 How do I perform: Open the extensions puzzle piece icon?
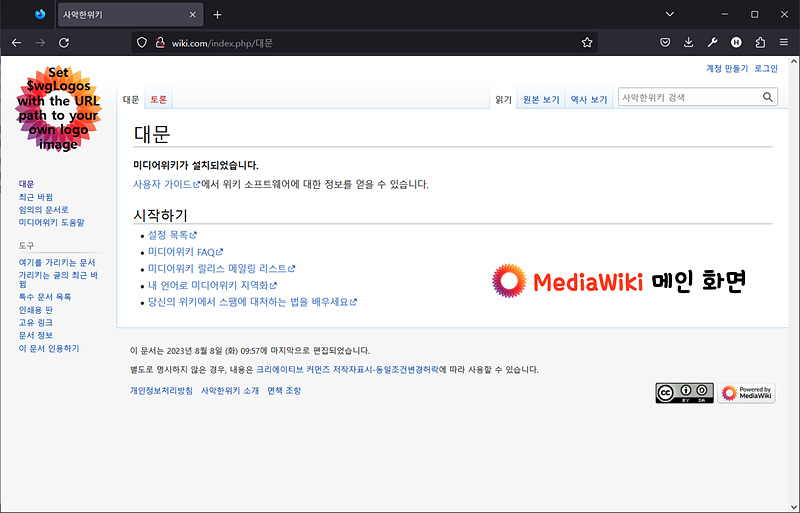coord(760,43)
